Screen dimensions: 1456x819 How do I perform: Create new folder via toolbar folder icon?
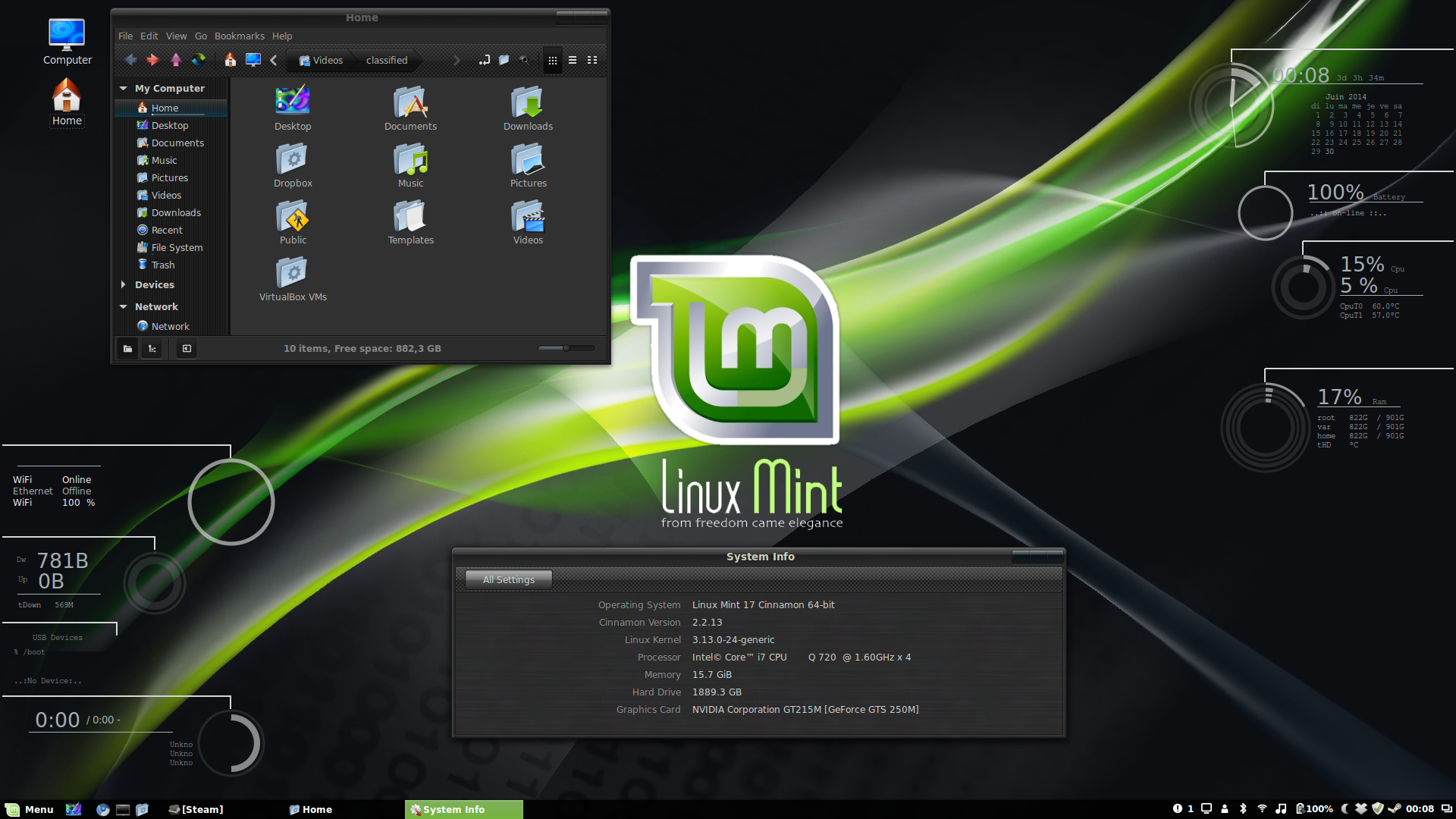tap(504, 60)
